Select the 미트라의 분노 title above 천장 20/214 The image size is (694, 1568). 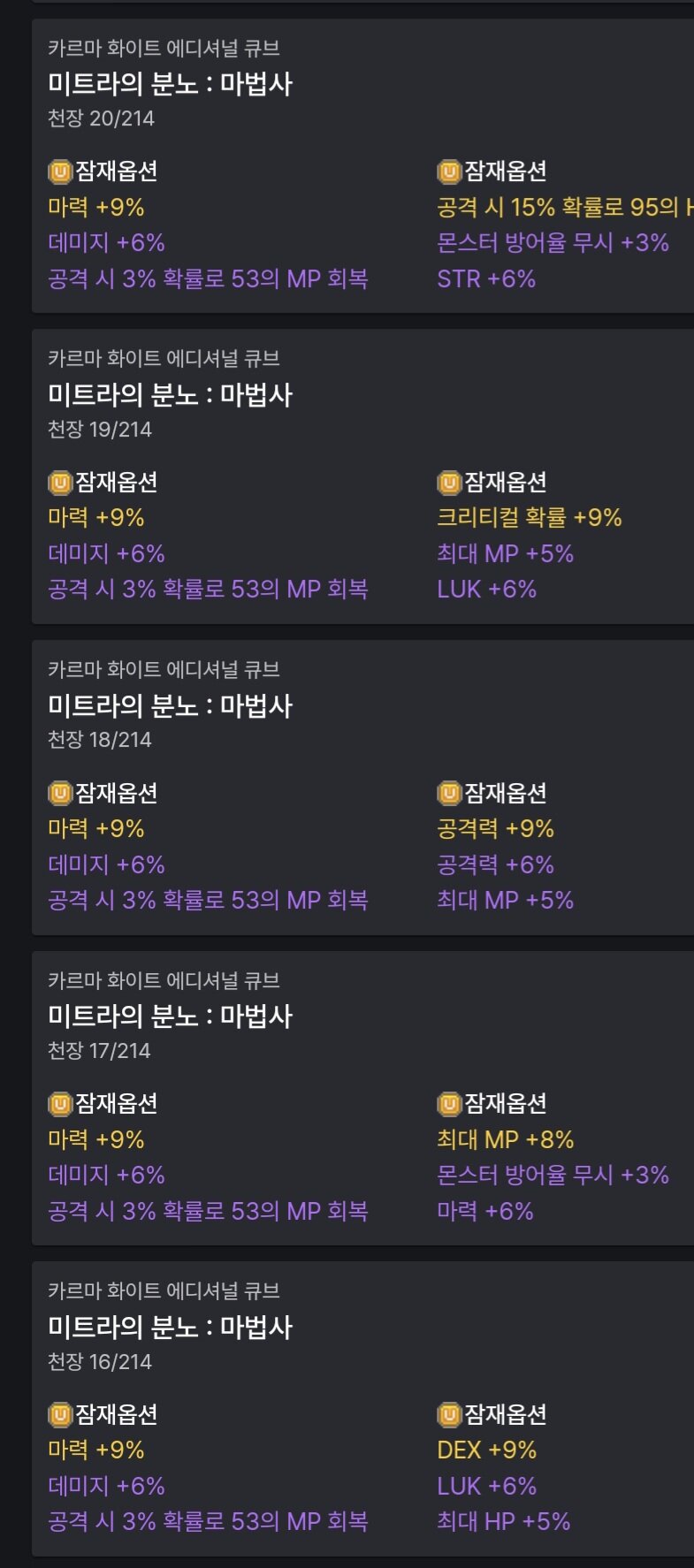(x=170, y=84)
